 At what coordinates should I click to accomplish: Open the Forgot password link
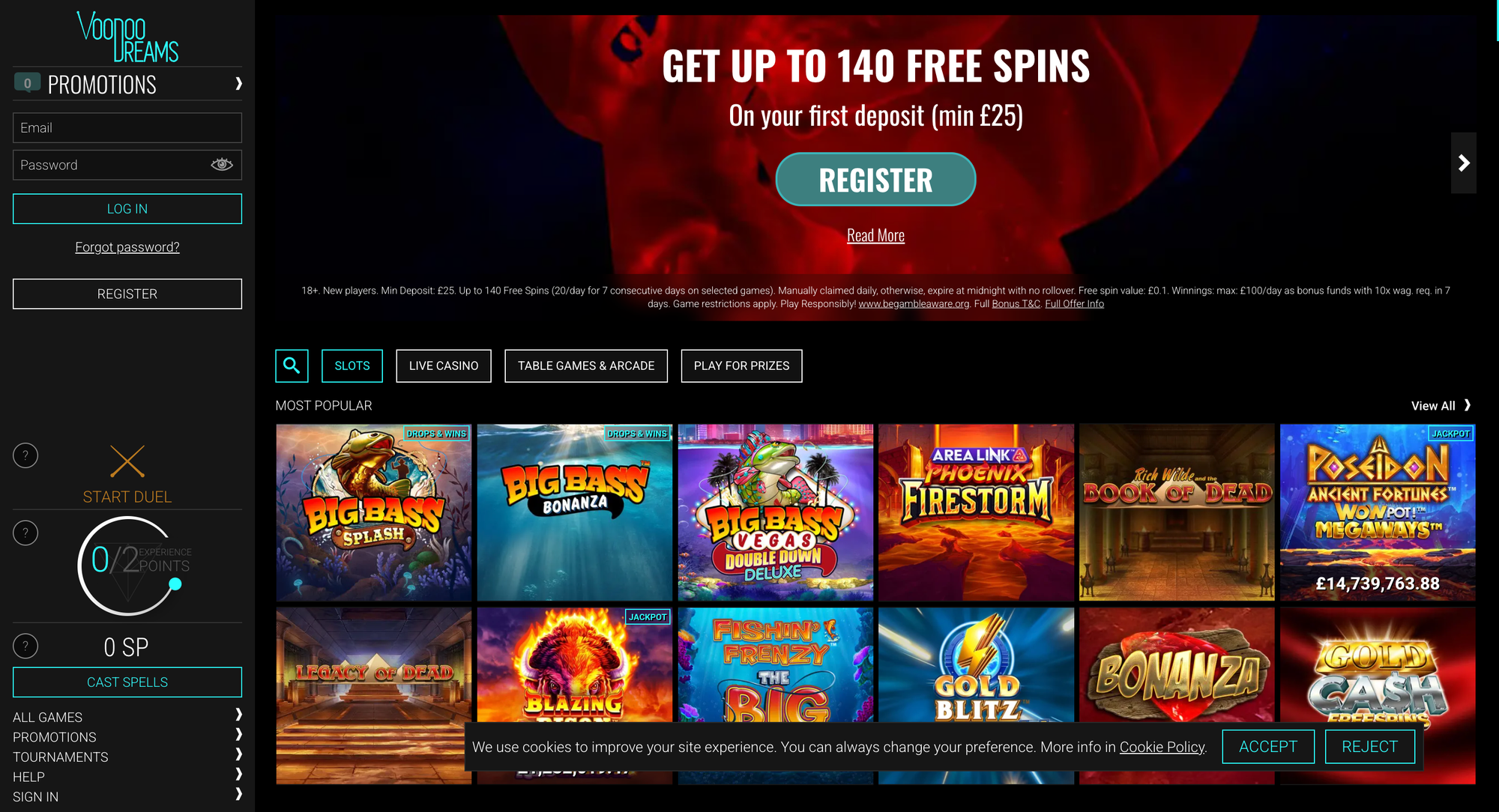pyautogui.click(x=127, y=247)
